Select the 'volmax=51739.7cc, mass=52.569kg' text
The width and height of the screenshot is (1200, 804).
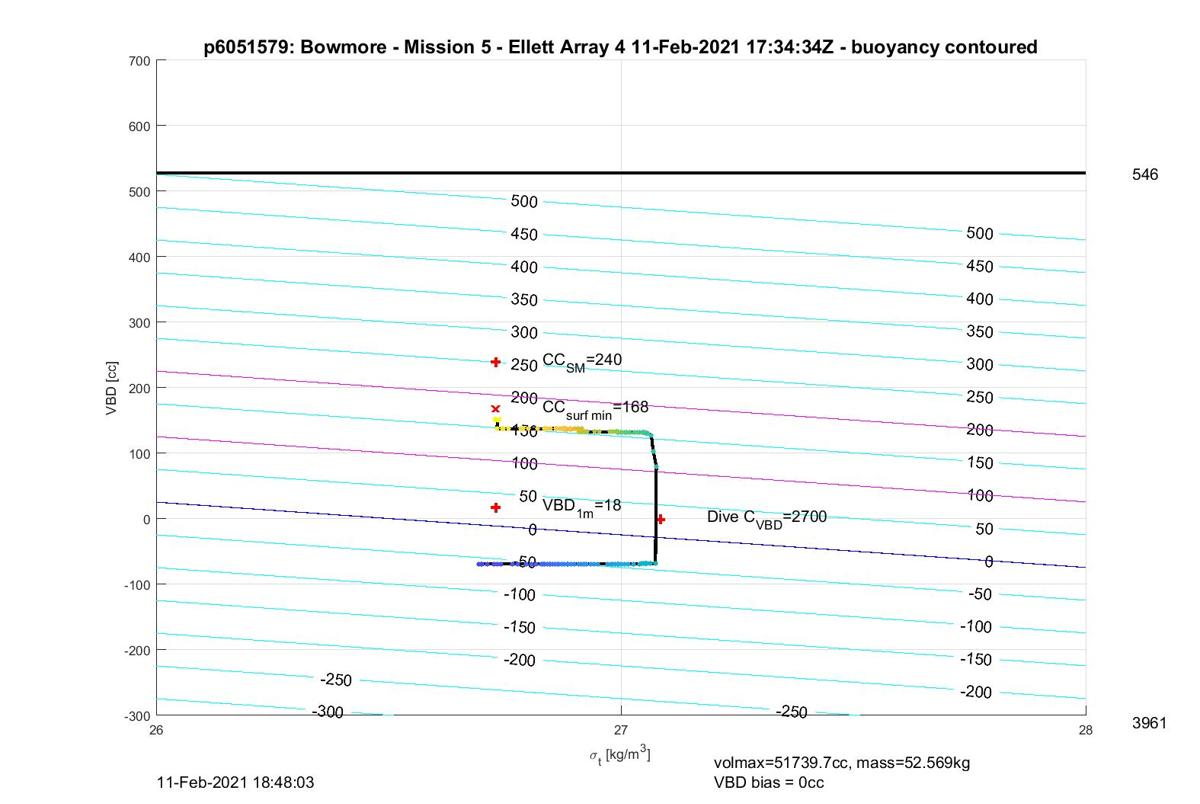click(x=842, y=763)
